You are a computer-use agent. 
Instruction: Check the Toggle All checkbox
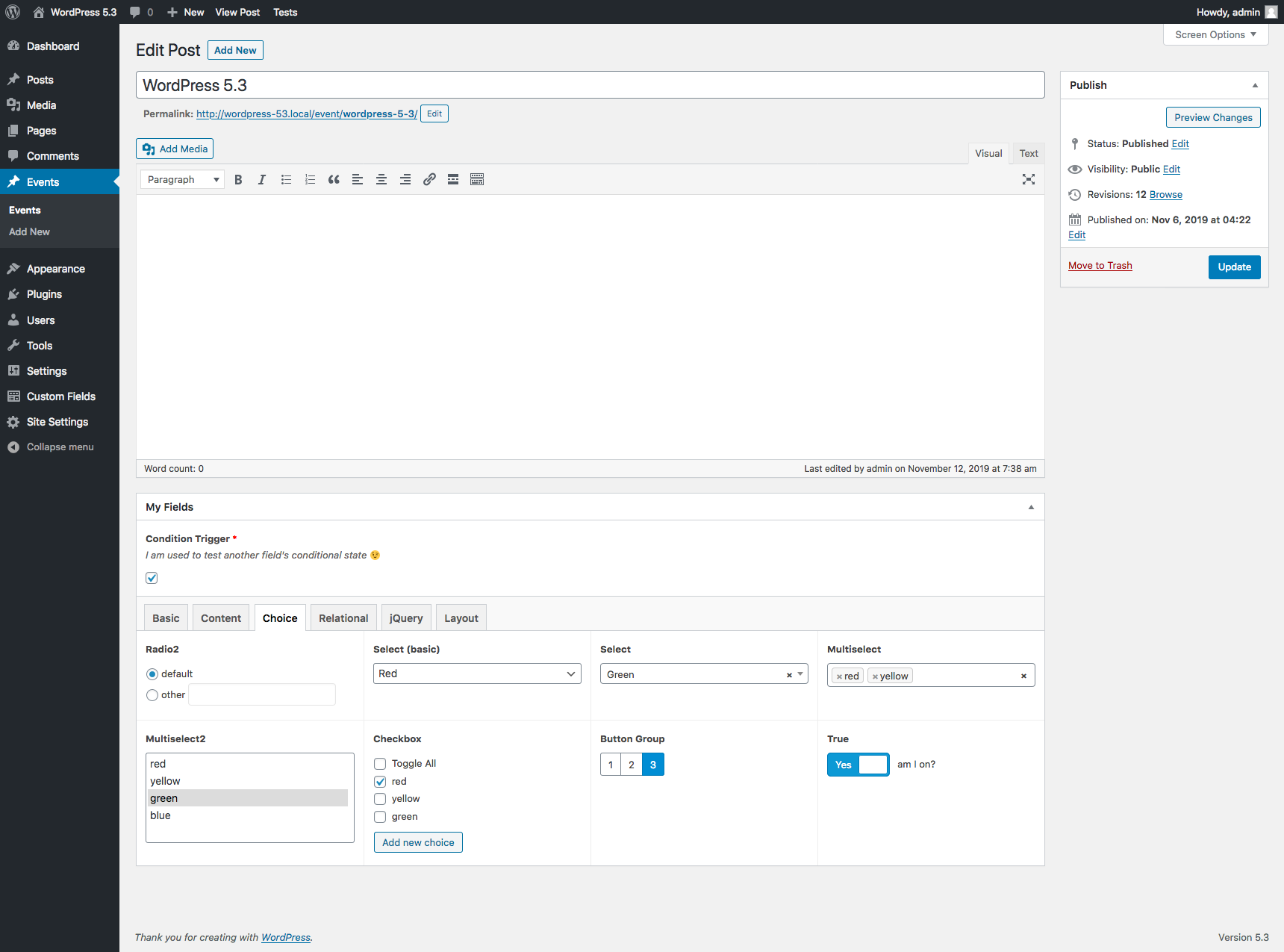coord(380,764)
